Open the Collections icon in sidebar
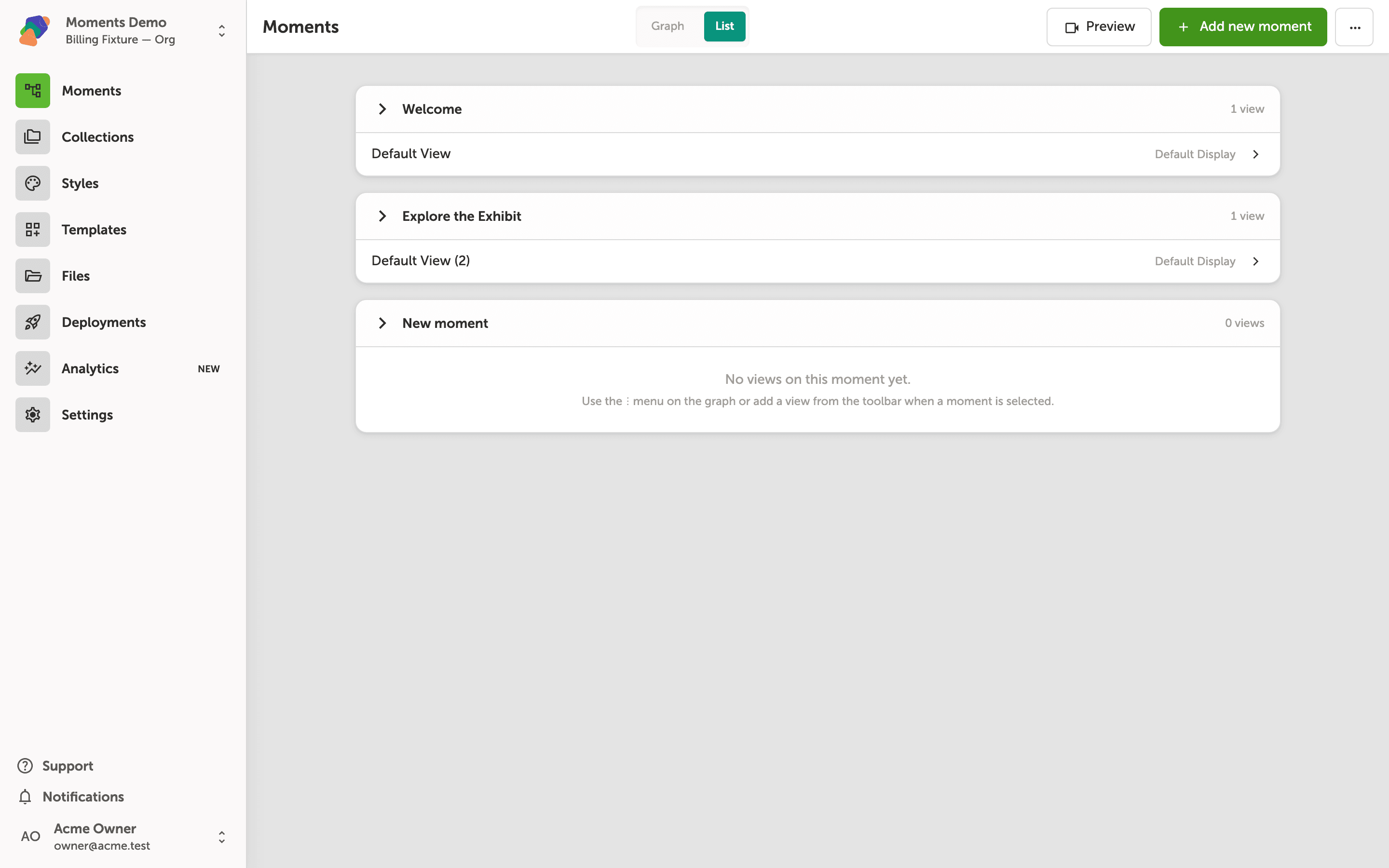 tap(33, 136)
